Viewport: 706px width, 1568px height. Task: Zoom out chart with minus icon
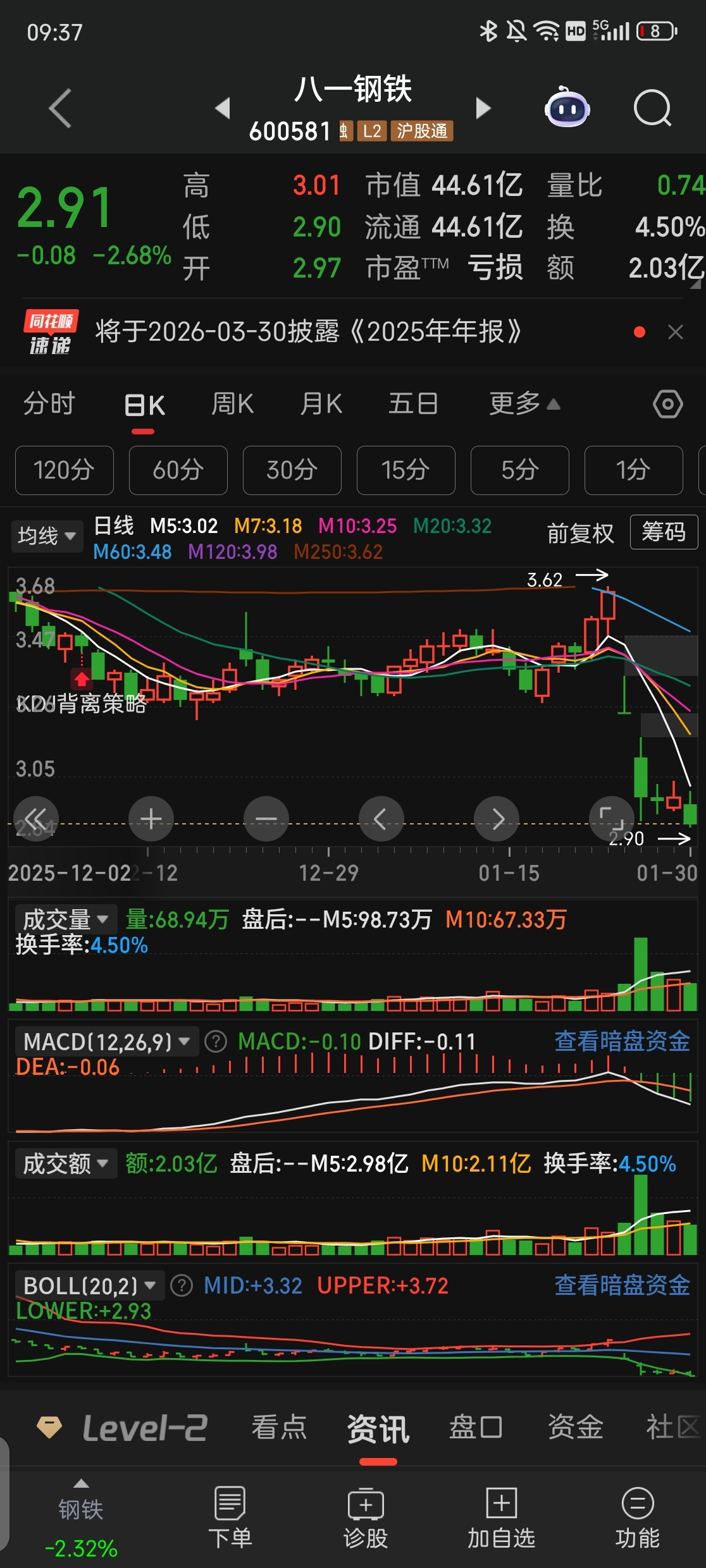(x=266, y=819)
